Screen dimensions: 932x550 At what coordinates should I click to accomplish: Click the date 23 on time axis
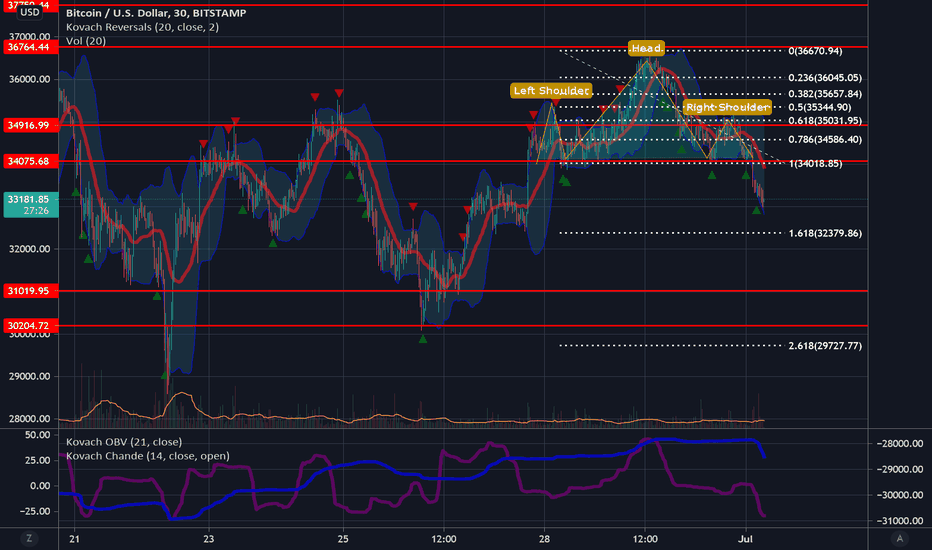(209, 539)
